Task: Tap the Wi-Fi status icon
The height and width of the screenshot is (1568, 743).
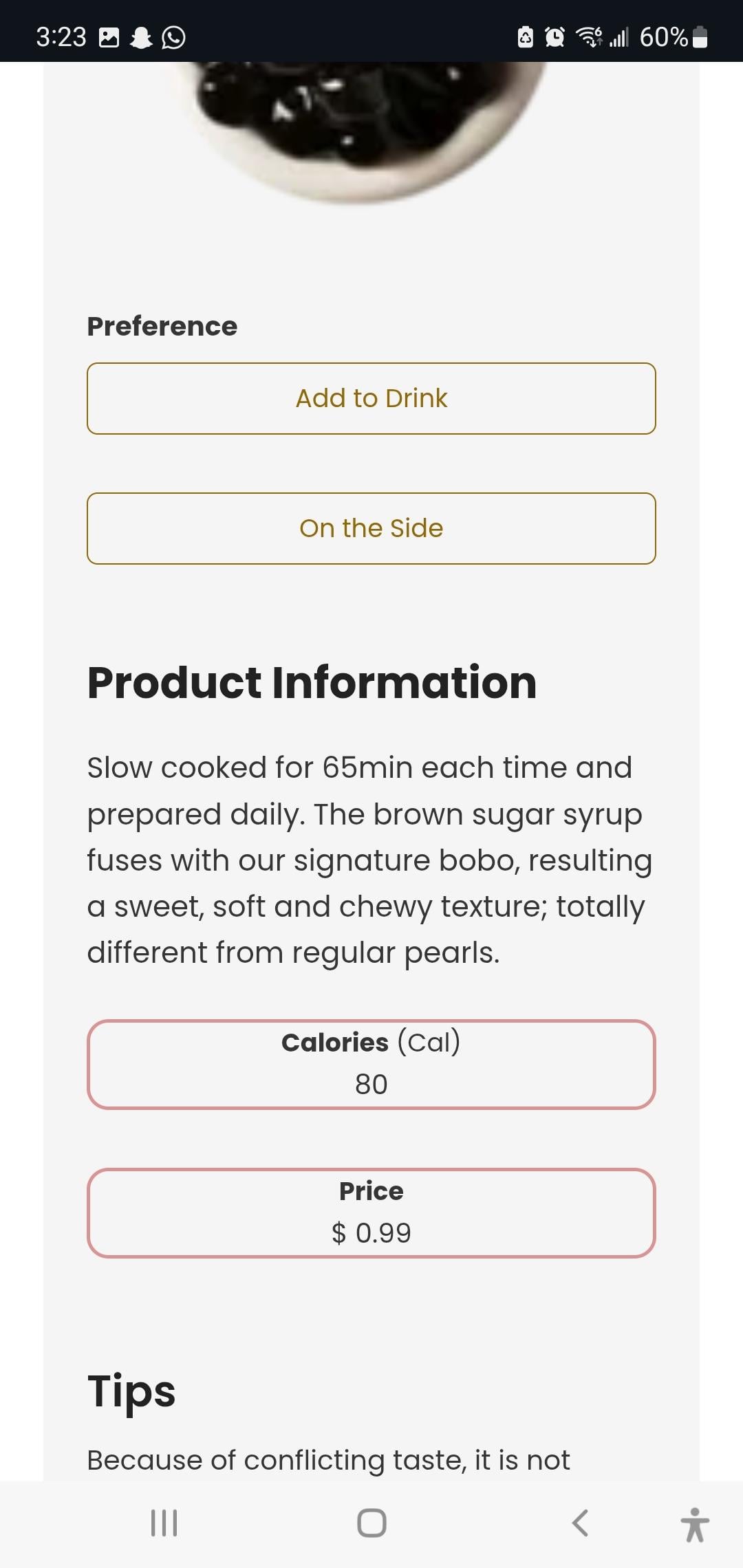Action: coord(589,36)
